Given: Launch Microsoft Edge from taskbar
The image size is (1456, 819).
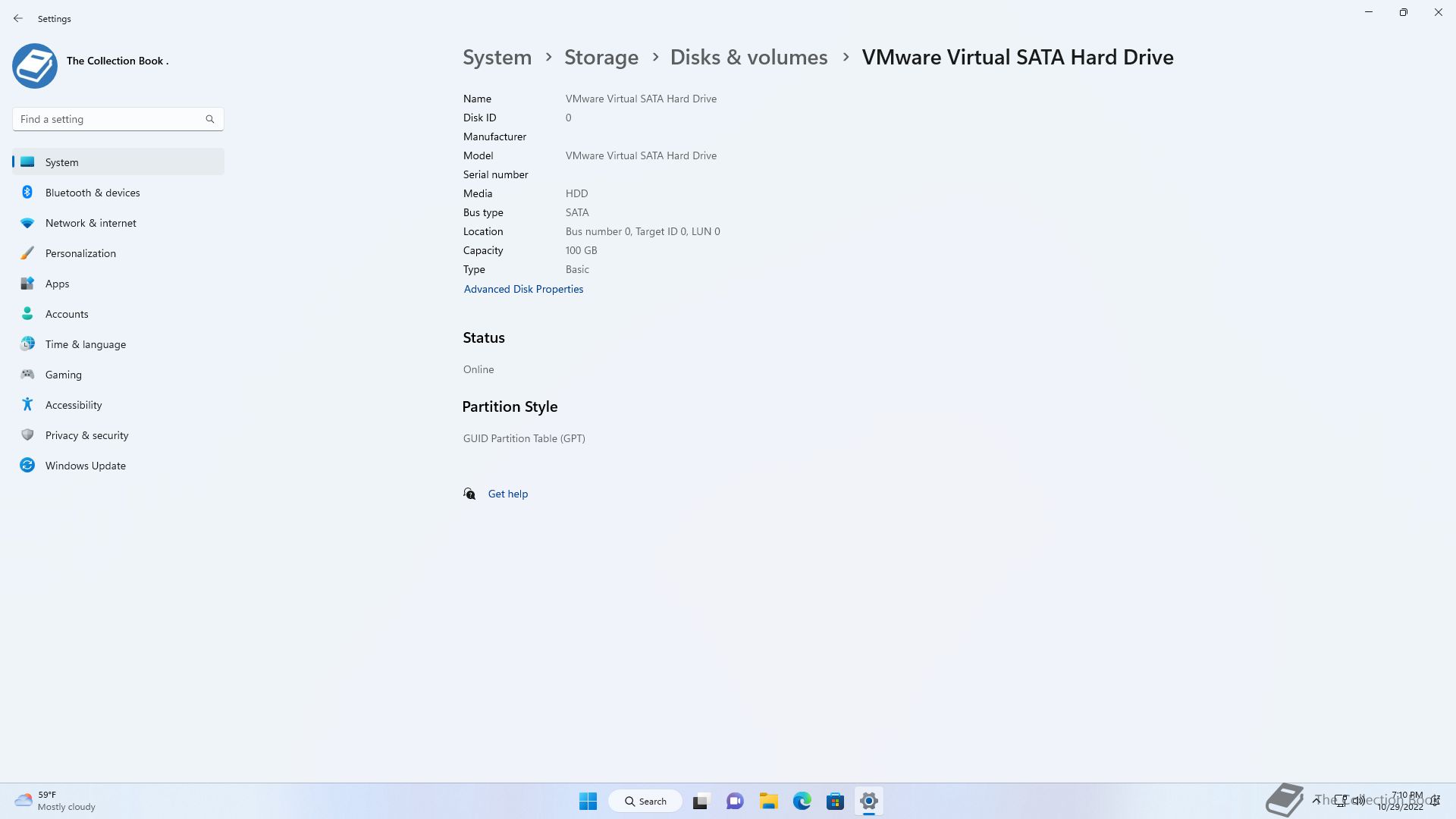Looking at the screenshot, I should (802, 801).
